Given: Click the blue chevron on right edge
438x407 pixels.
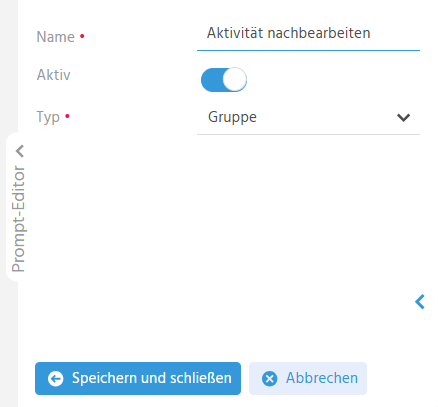Looking at the screenshot, I should pyautogui.click(x=420, y=302).
